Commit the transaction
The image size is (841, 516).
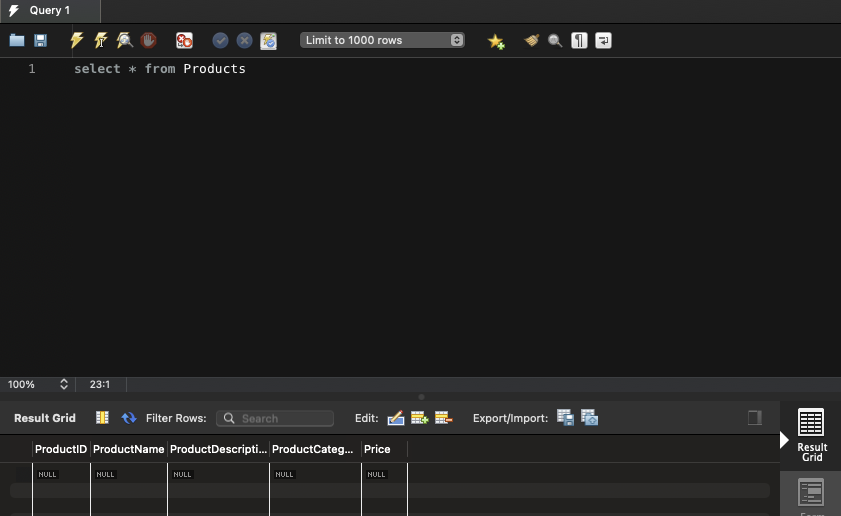[x=220, y=41]
